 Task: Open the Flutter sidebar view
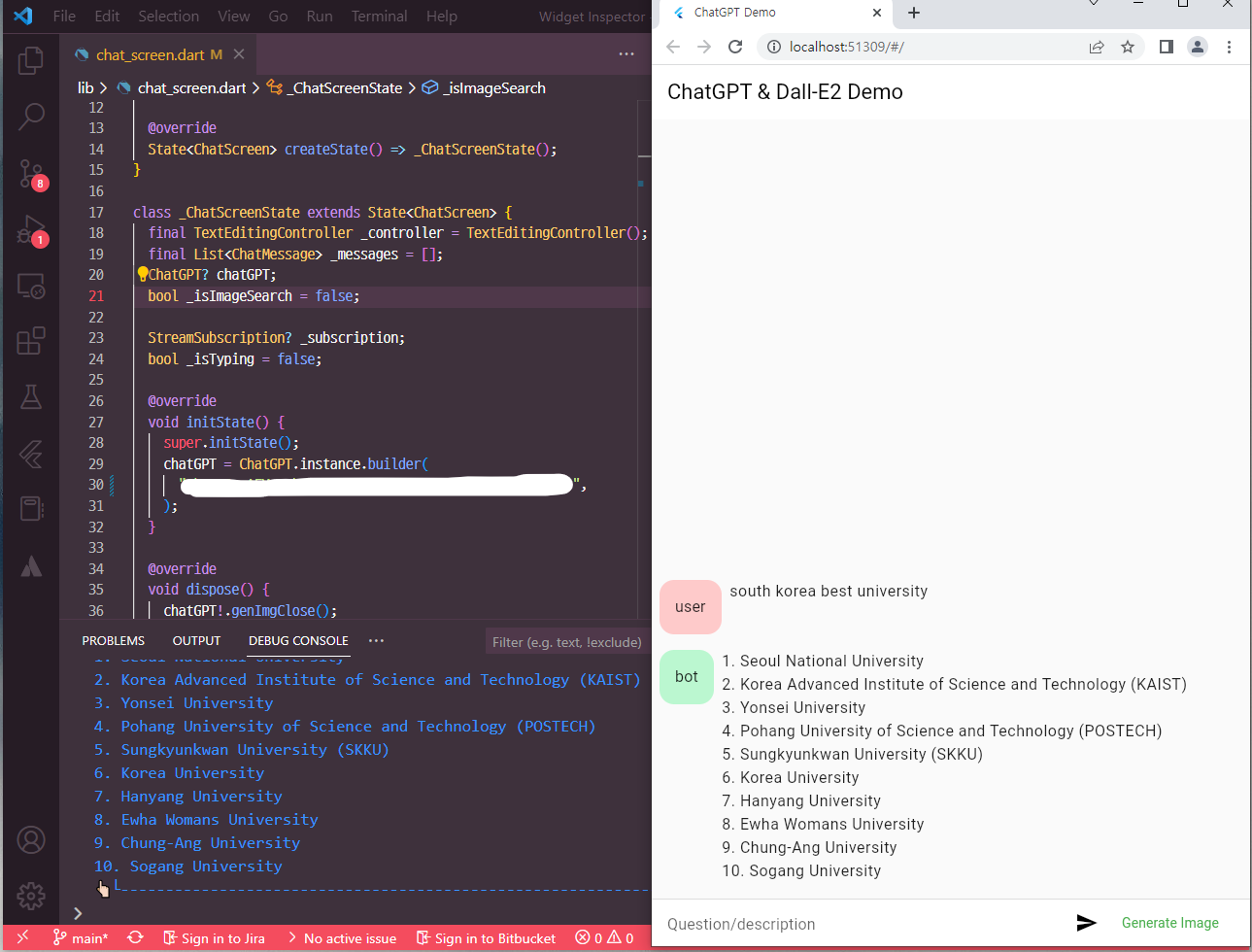coord(31,453)
